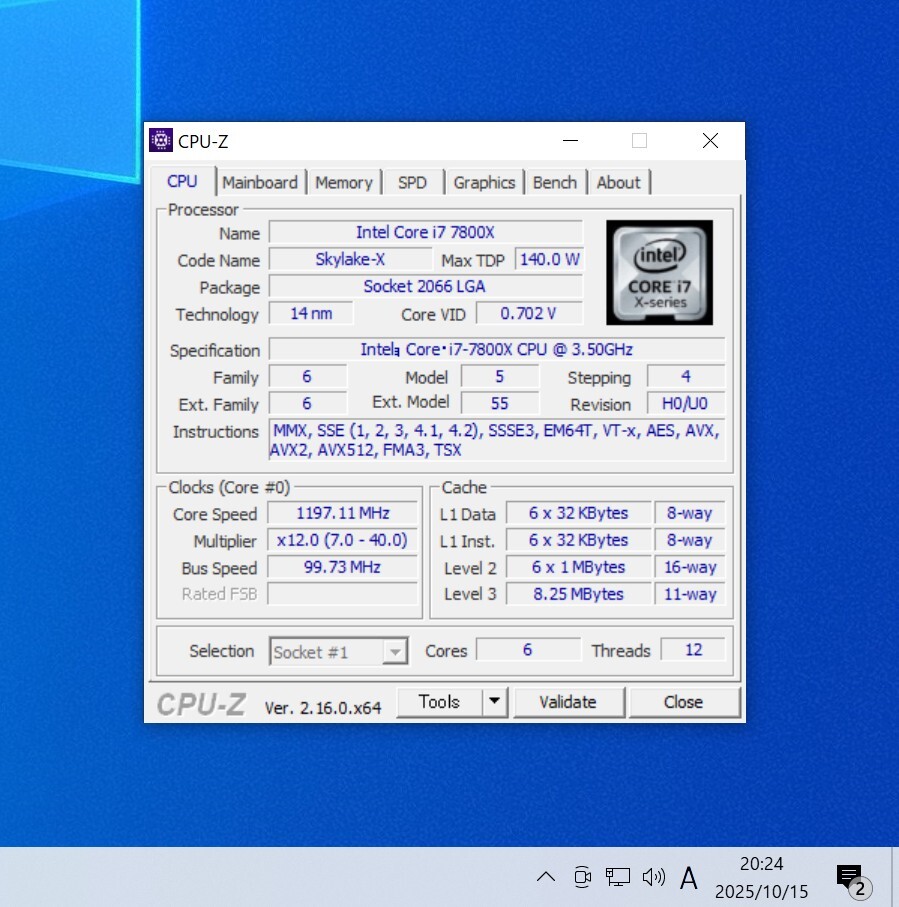The width and height of the screenshot is (899, 907).
Task: Go to the Bench tab
Action: [x=555, y=183]
